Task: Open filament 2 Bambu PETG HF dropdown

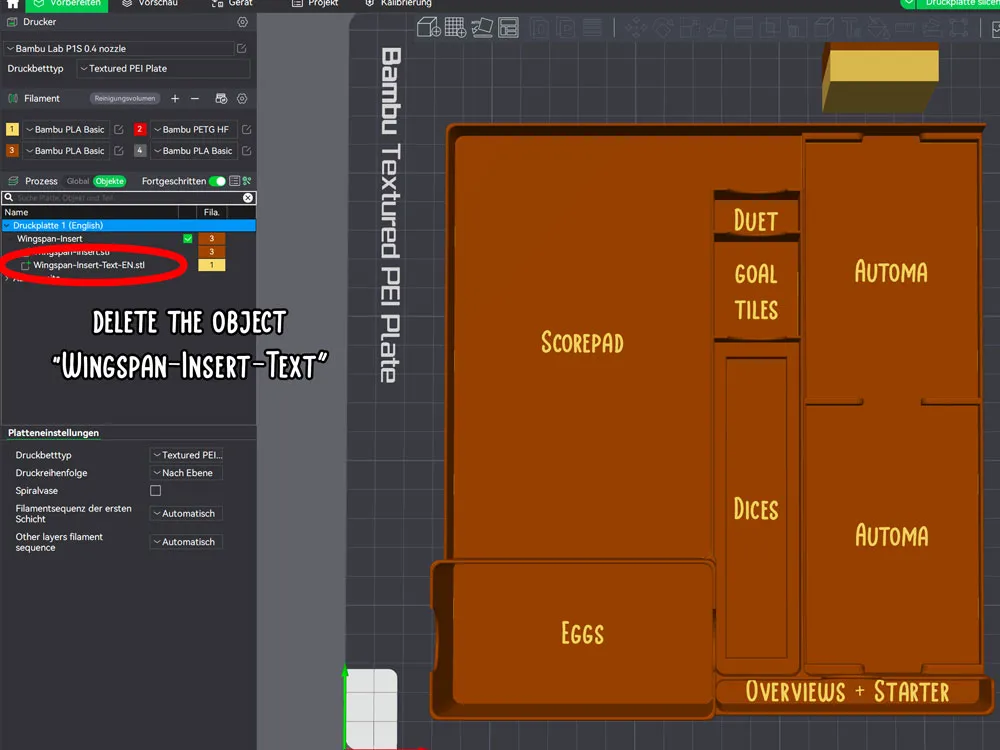Action: [194, 129]
